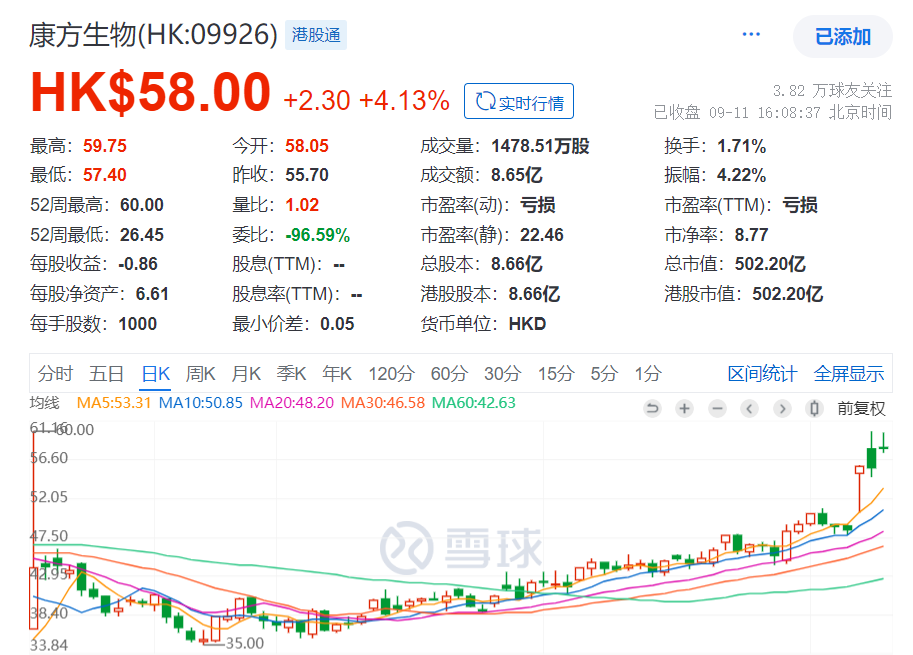Image resolution: width=913 pixels, height=655 pixels.
Task: Click the 52周最低 value 26.45
Action: [x=141, y=235]
